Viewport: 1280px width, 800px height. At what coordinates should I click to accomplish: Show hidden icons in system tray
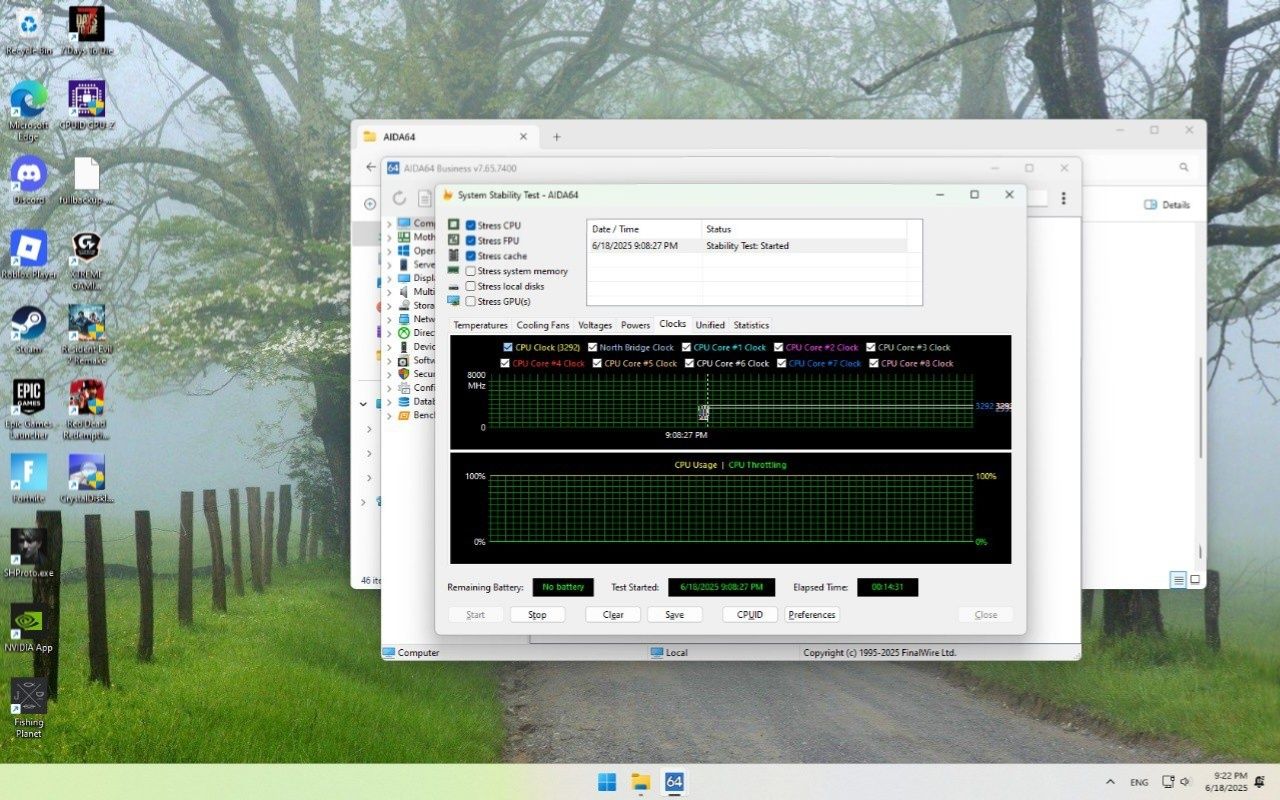pyautogui.click(x=1110, y=782)
